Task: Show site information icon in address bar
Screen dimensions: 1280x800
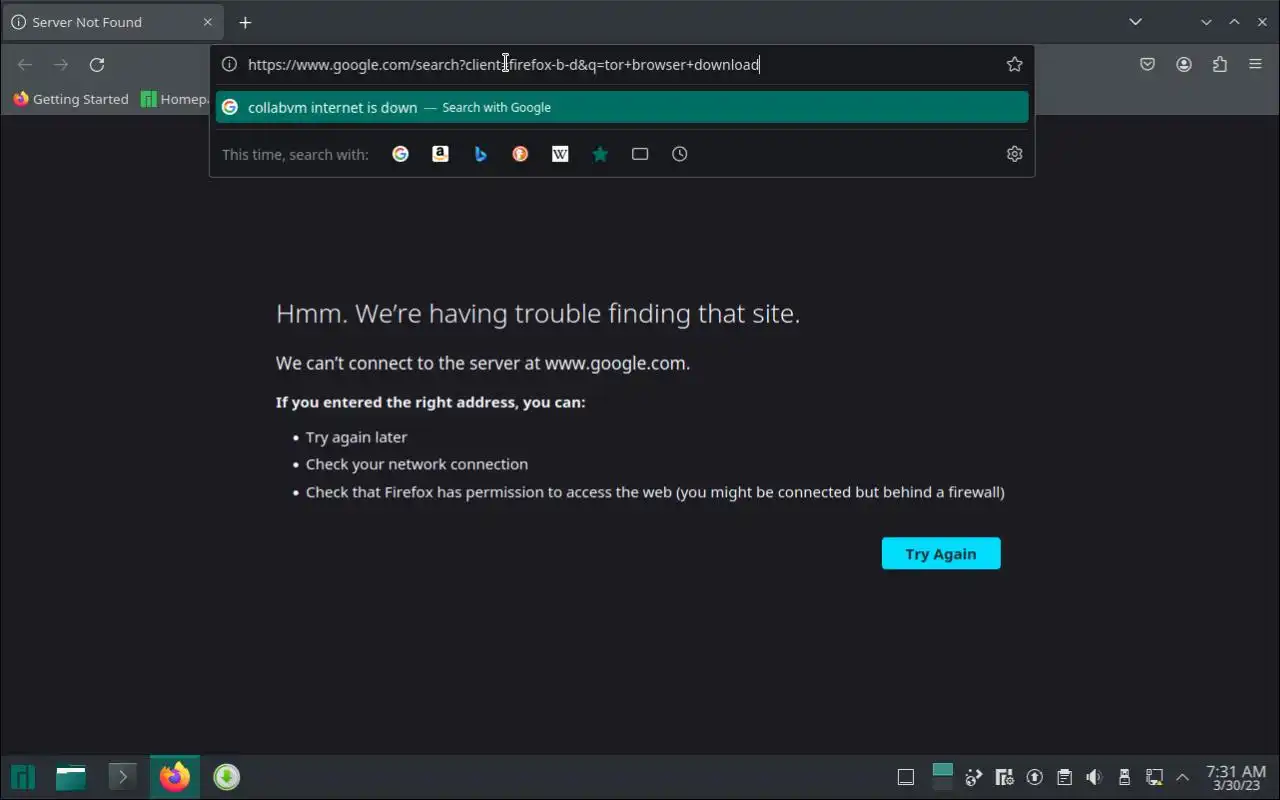Action: (x=229, y=64)
